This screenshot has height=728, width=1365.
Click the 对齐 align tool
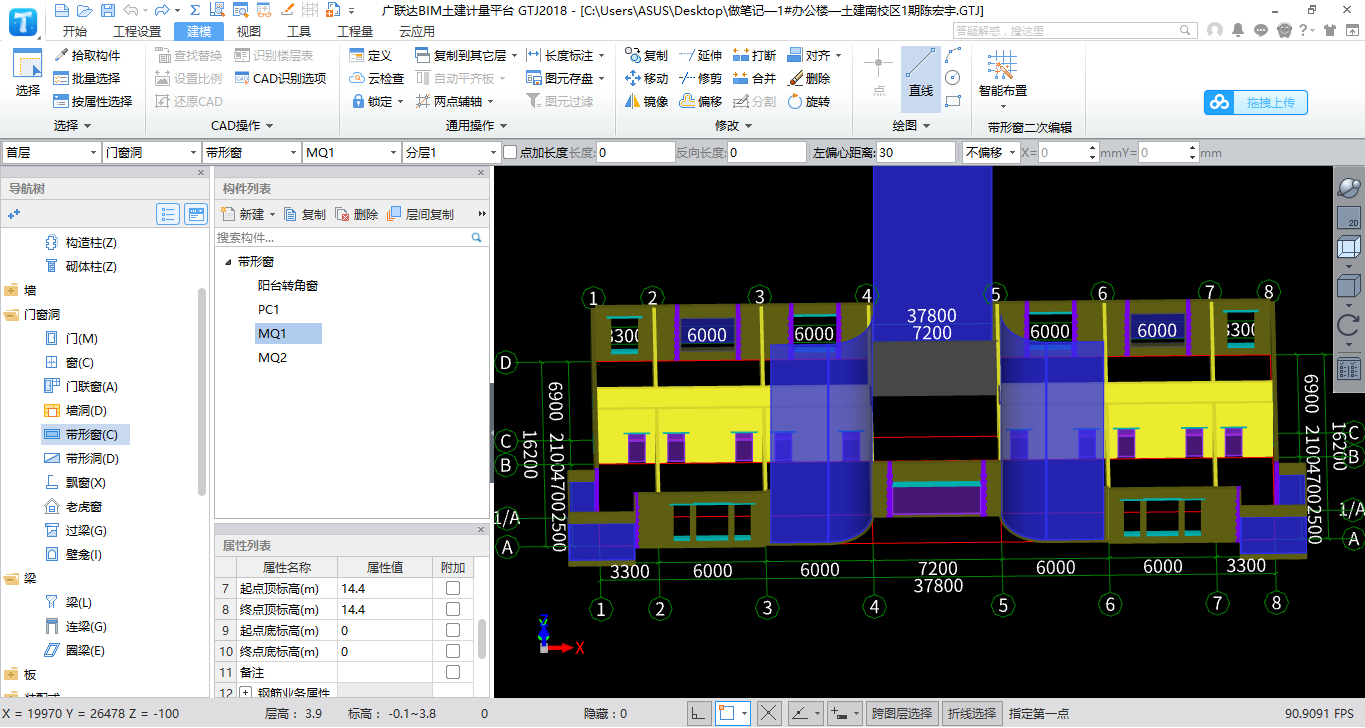[x=814, y=55]
